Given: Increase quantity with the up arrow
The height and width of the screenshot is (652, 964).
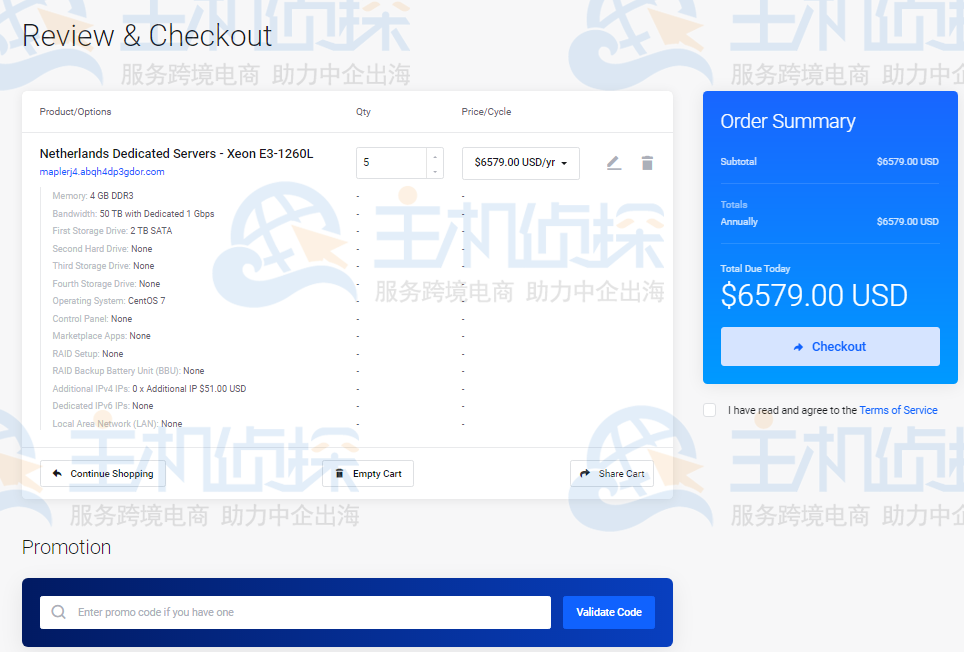Looking at the screenshot, I should 434,156.
